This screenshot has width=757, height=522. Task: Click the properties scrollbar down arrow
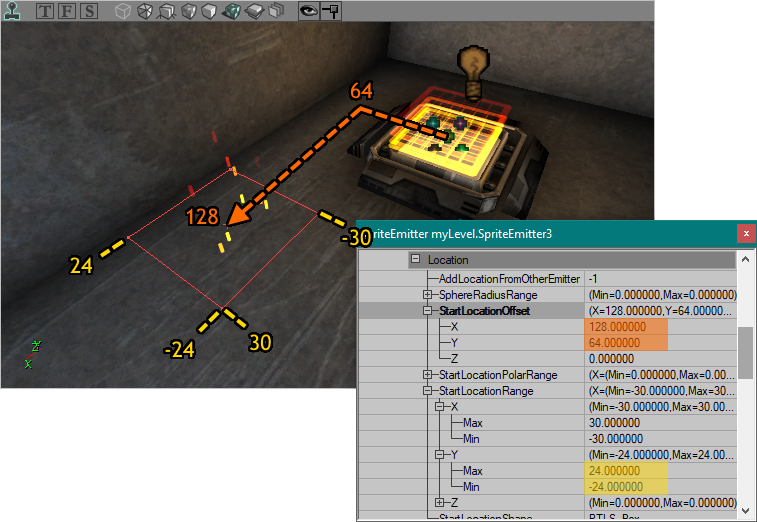[745, 511]
